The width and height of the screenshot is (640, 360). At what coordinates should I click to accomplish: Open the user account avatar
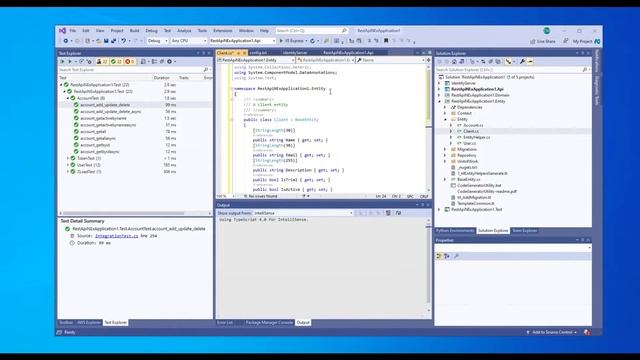[547, 31]
